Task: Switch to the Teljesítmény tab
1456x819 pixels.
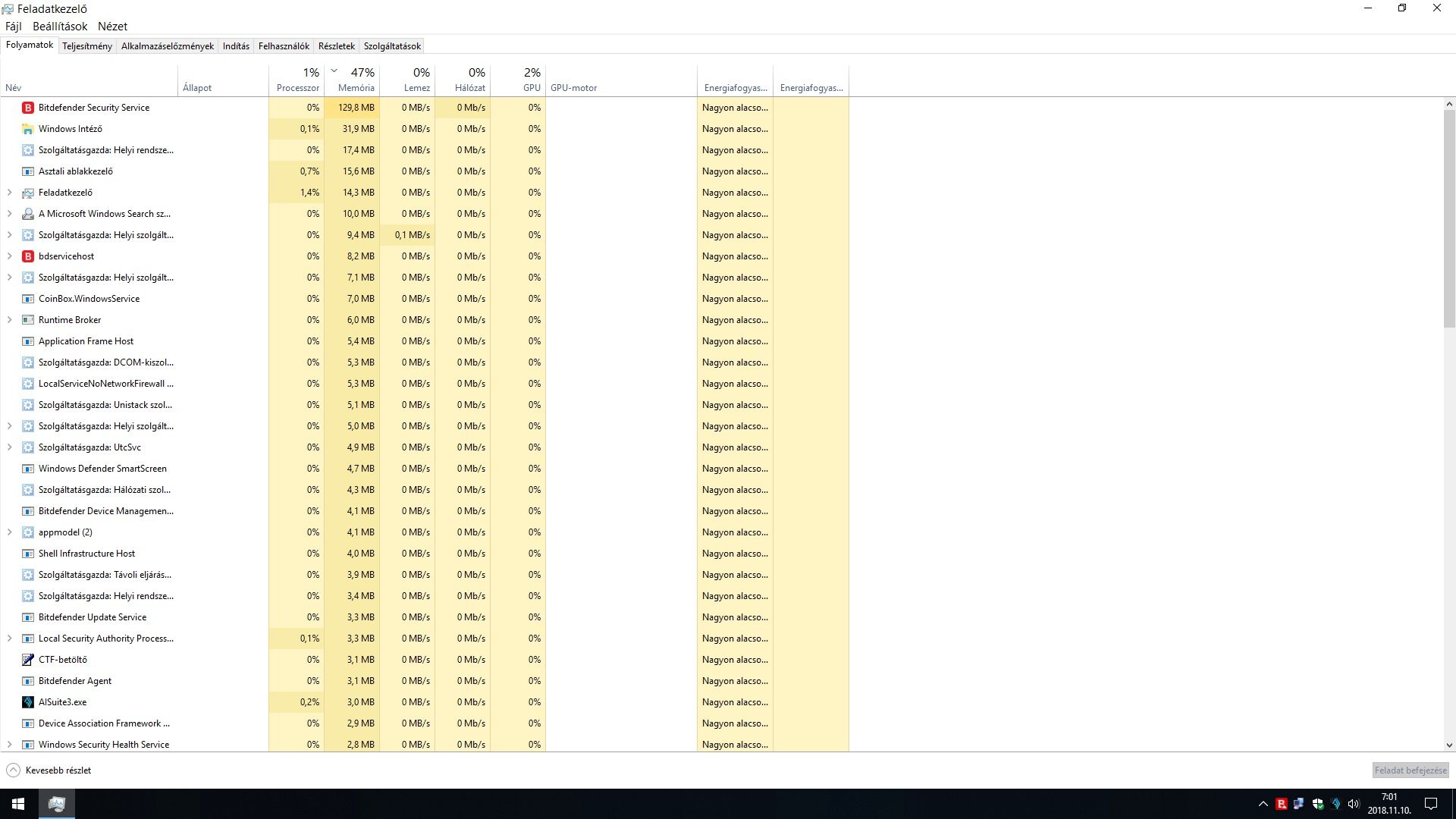Action: 87,46
